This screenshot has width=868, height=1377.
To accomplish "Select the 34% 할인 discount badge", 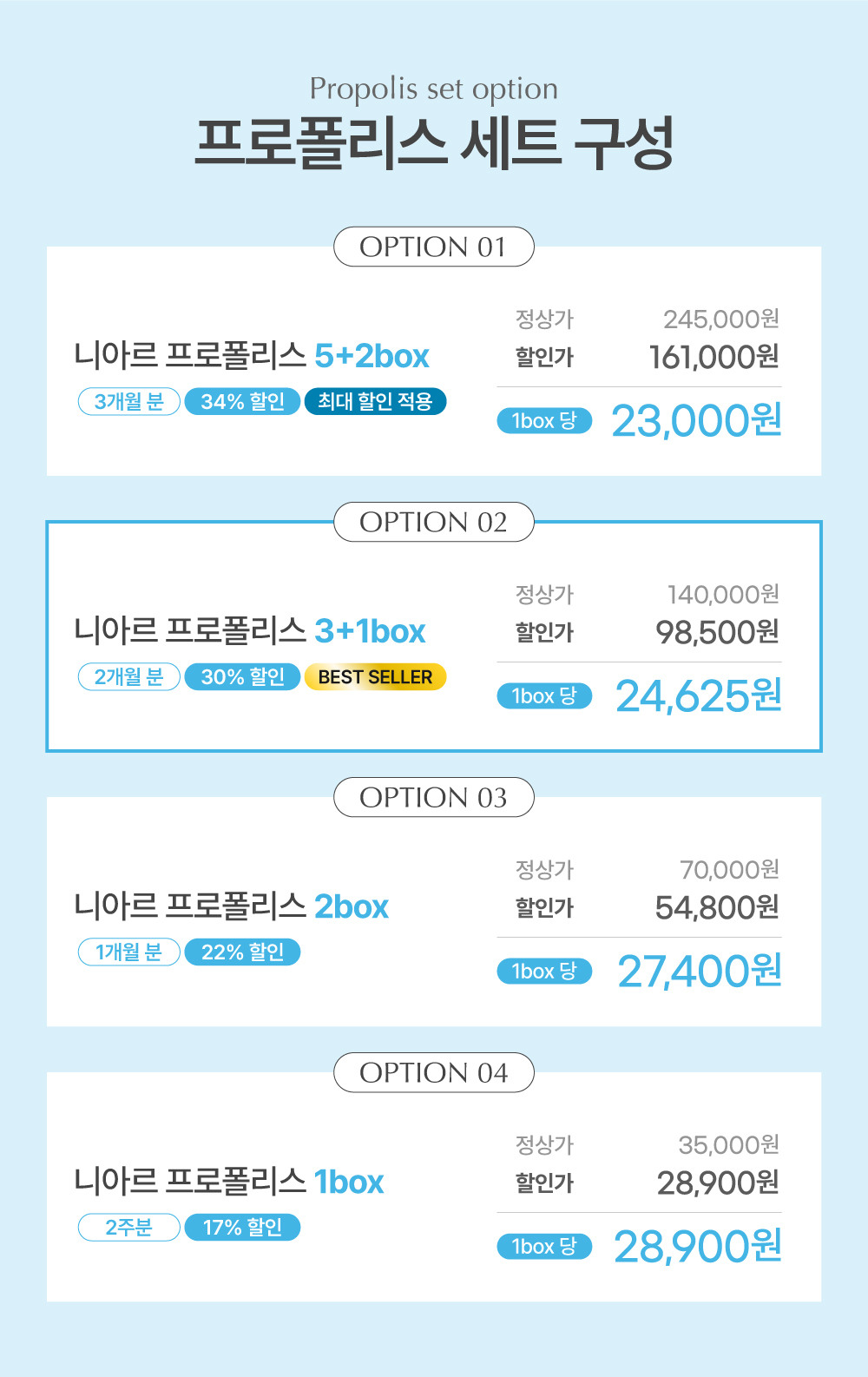I will click(x=242, y=402).
